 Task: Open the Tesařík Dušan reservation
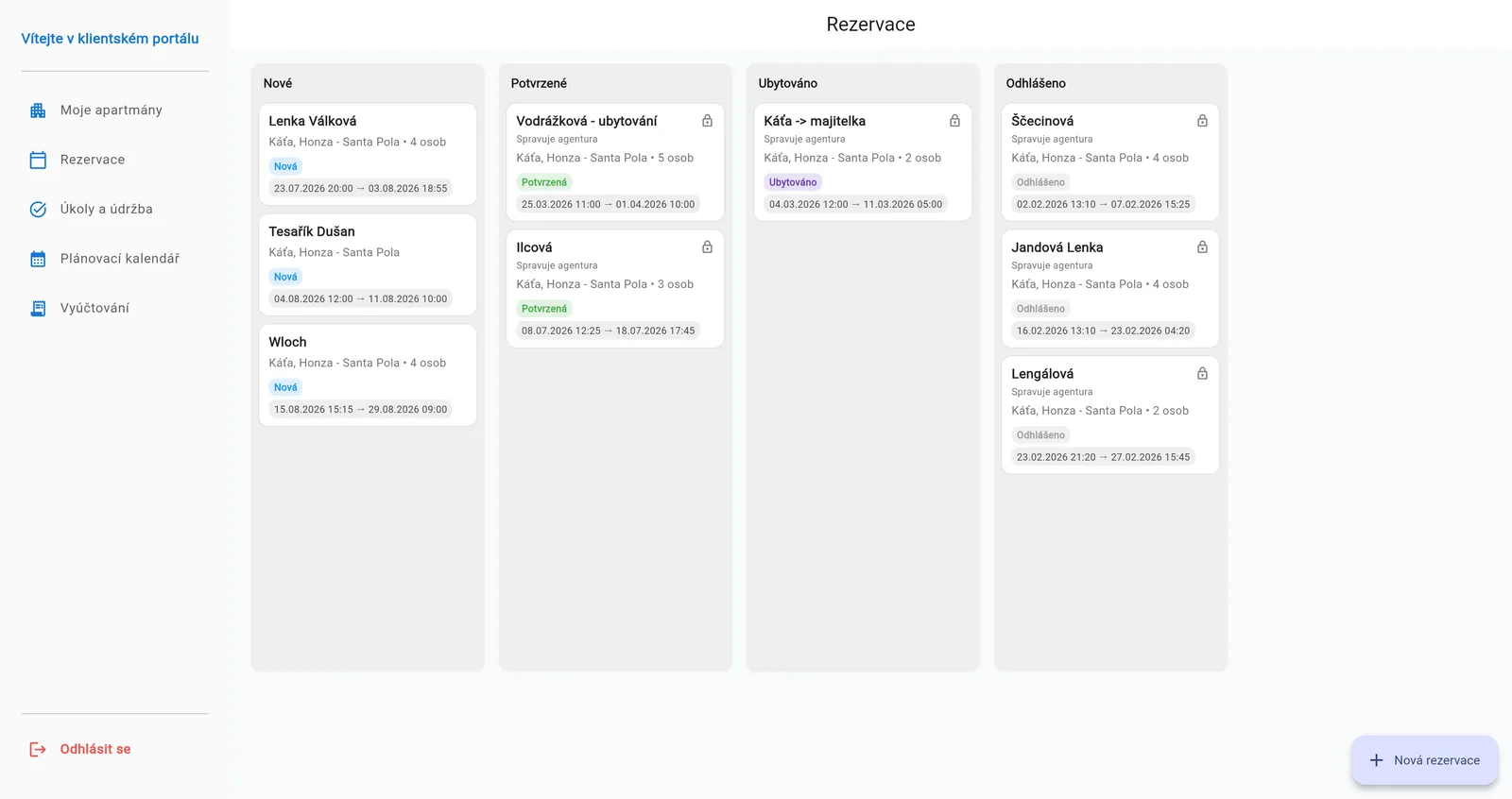pos(368,264)
